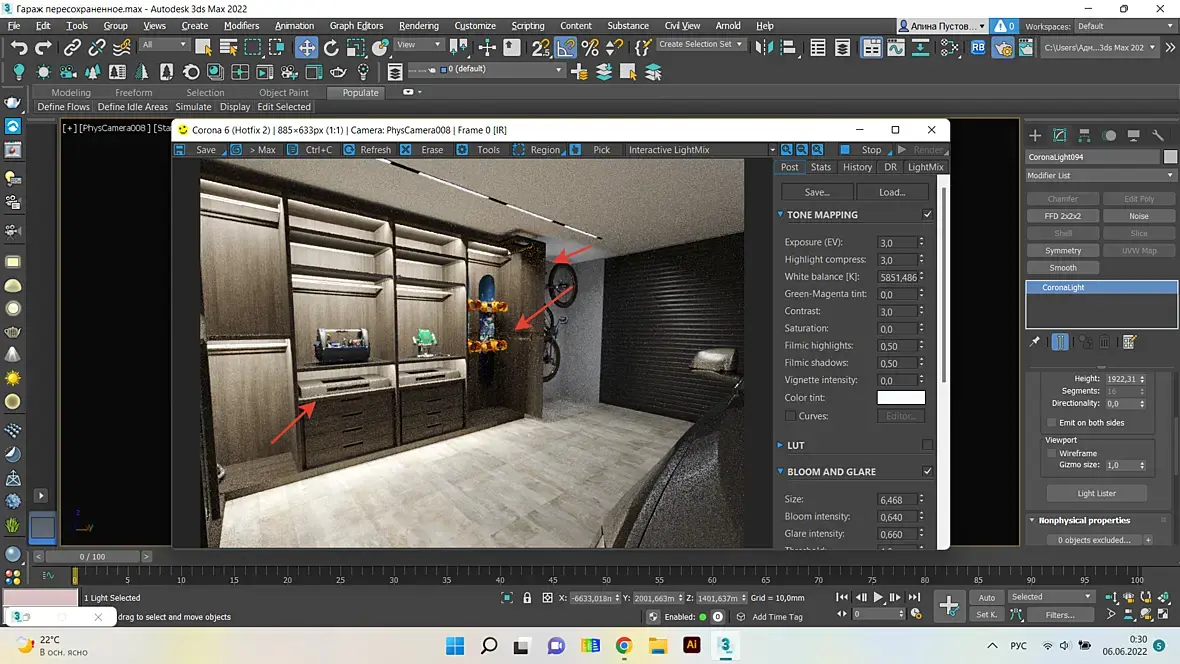Click the Load... button in Post tab

click(x=892, y=192)
